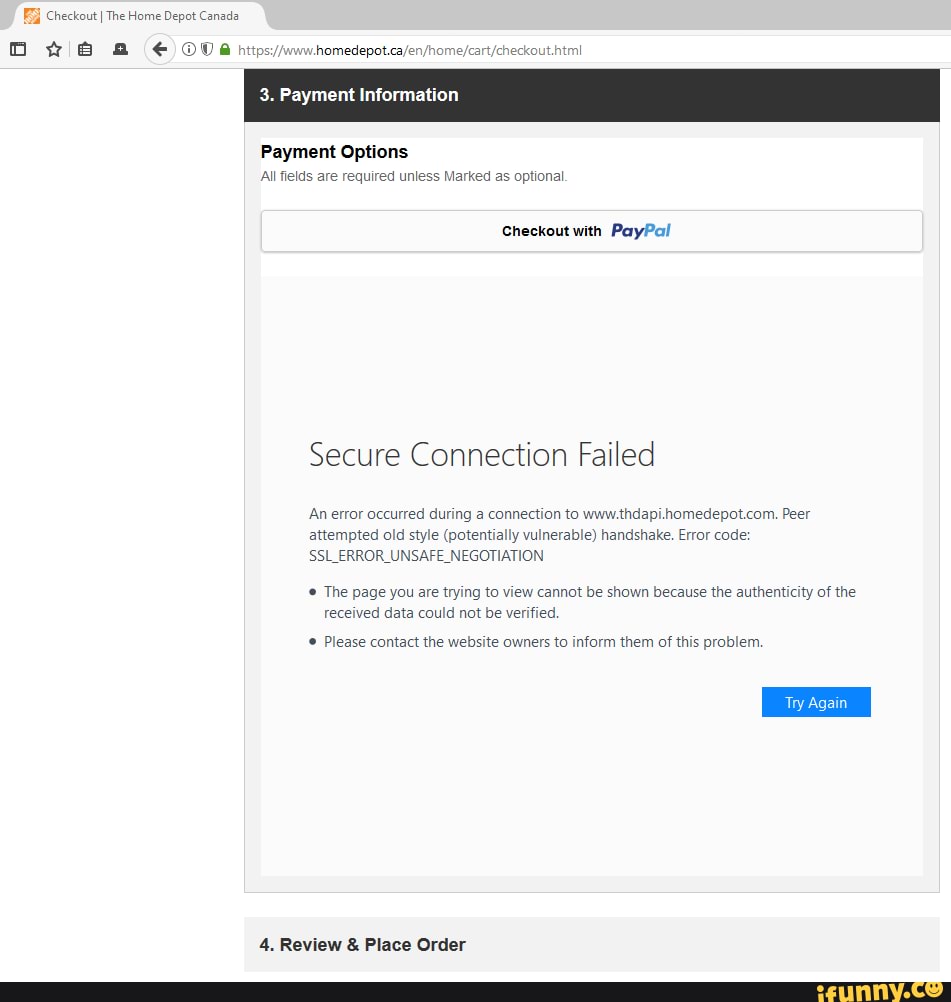Click the SSL_ERROR_UNSAFE_NEGOTIATION error code text

click(426, 555)
